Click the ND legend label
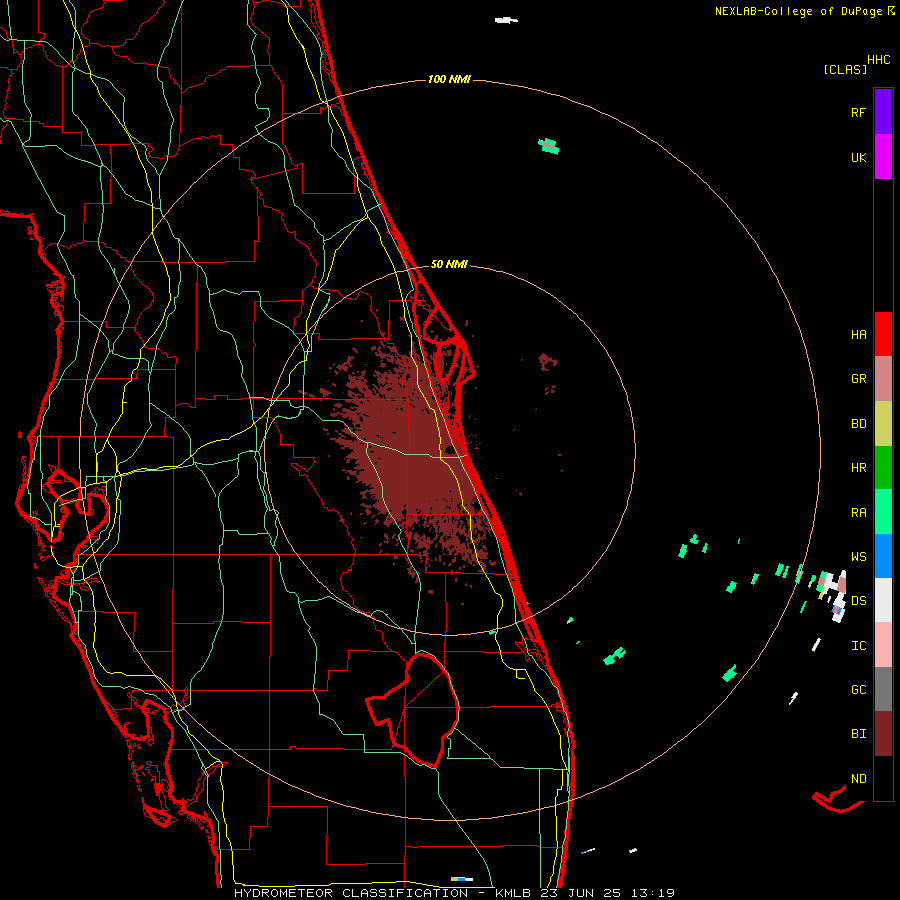 tap(858, 778)
